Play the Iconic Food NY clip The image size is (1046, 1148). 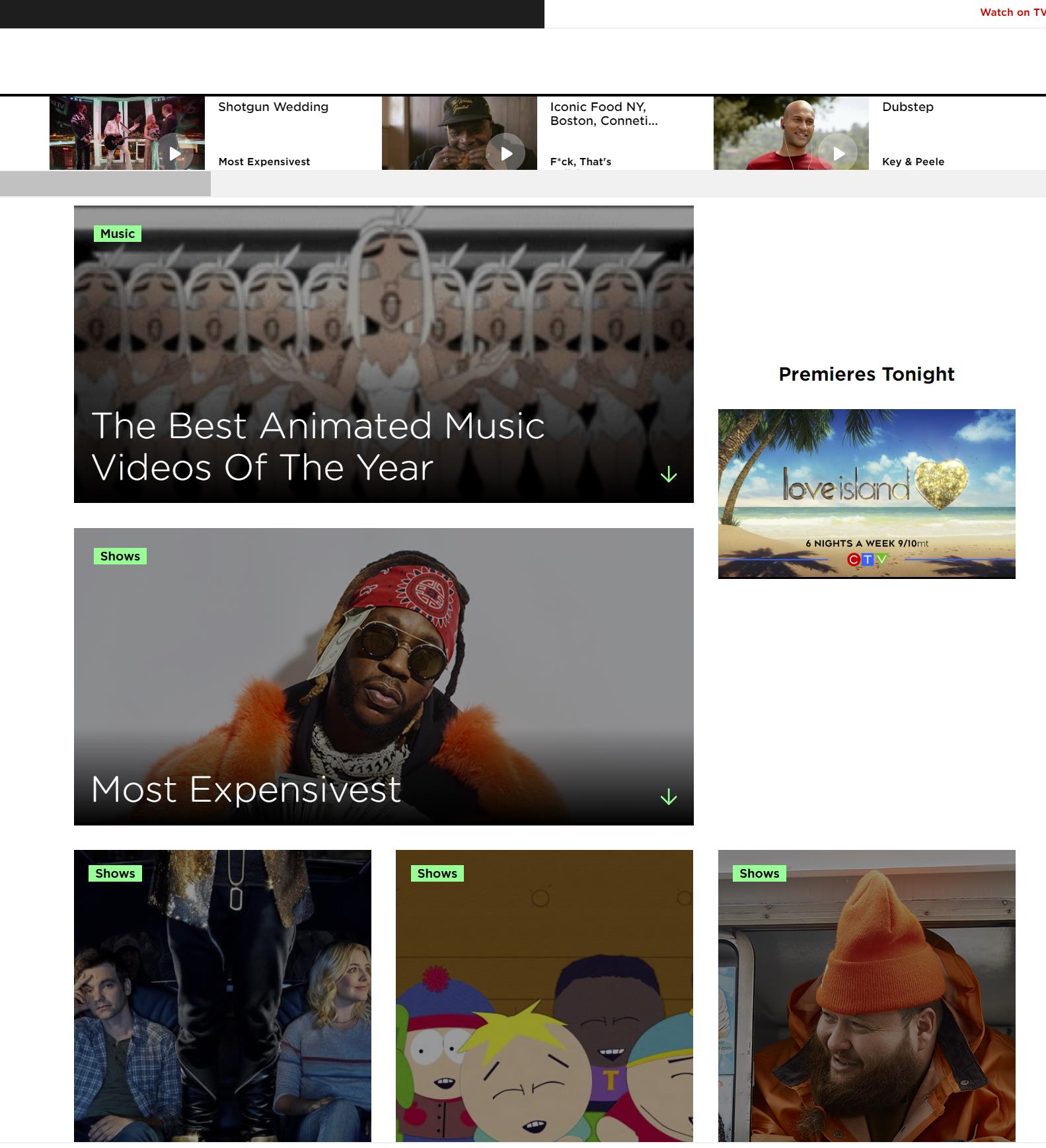tap(506, 153)
